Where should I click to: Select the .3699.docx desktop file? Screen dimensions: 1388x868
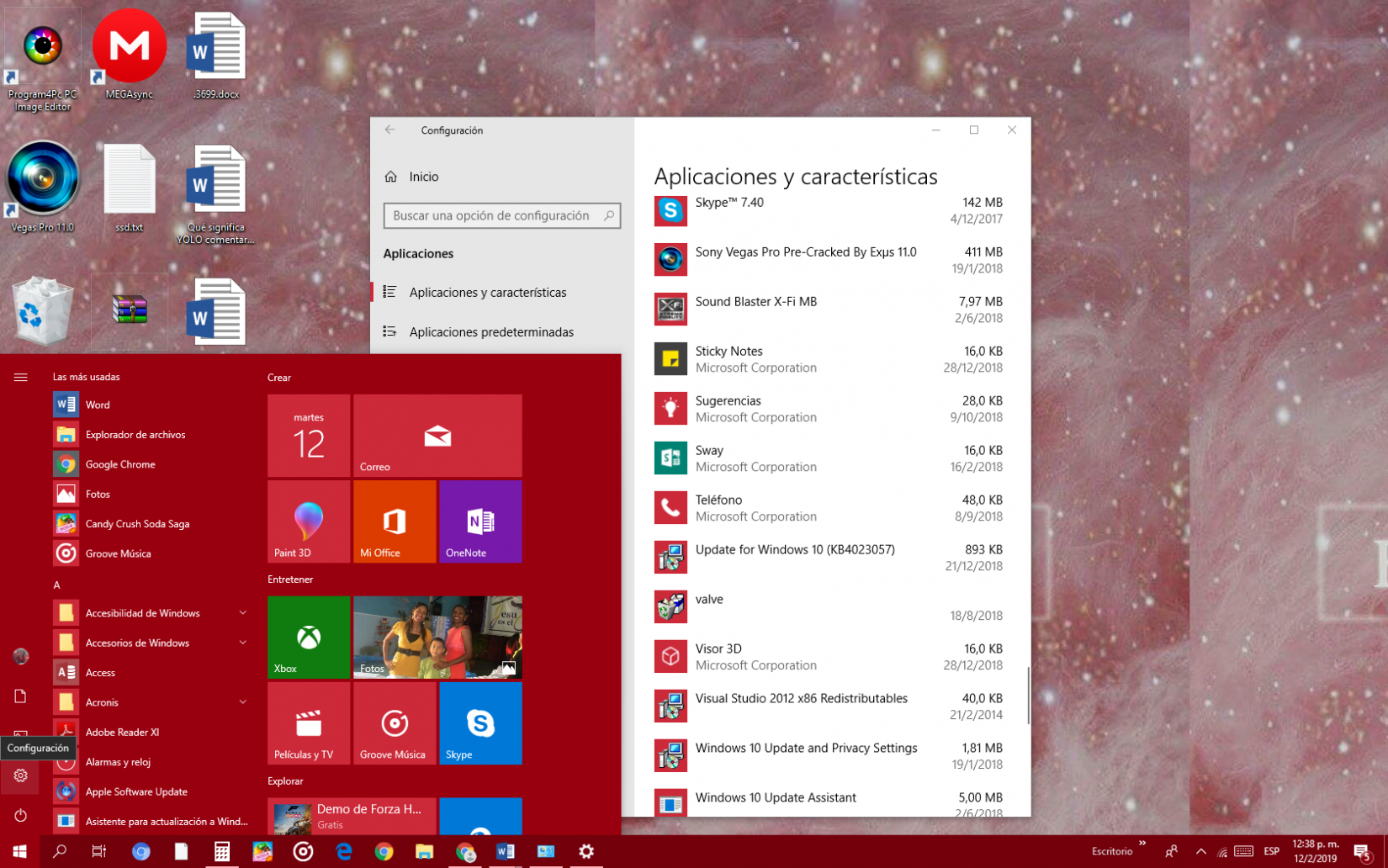click(216, 55)
